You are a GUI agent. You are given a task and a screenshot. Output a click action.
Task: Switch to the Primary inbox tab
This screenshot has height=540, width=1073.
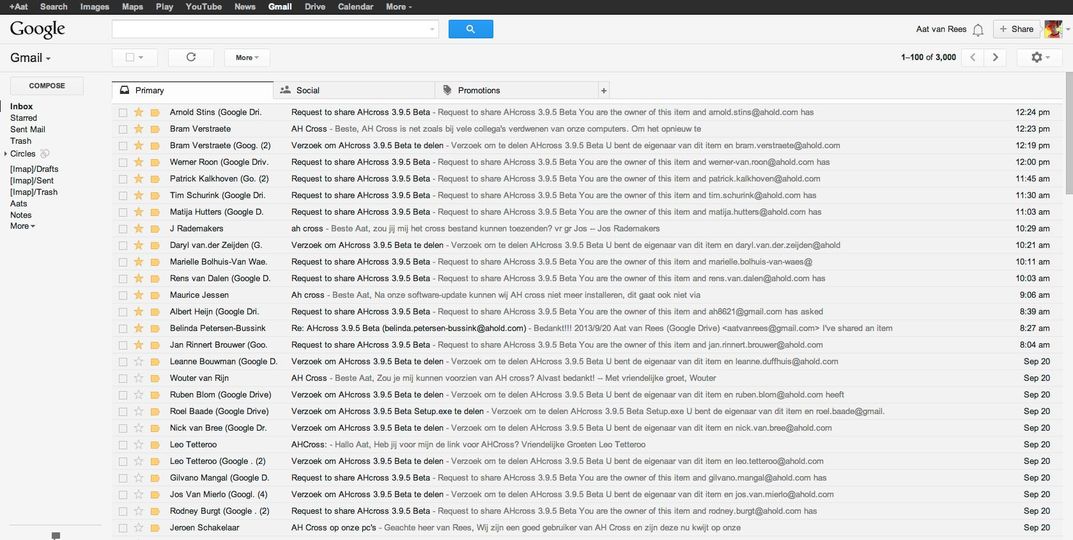(x=192, y=90)
